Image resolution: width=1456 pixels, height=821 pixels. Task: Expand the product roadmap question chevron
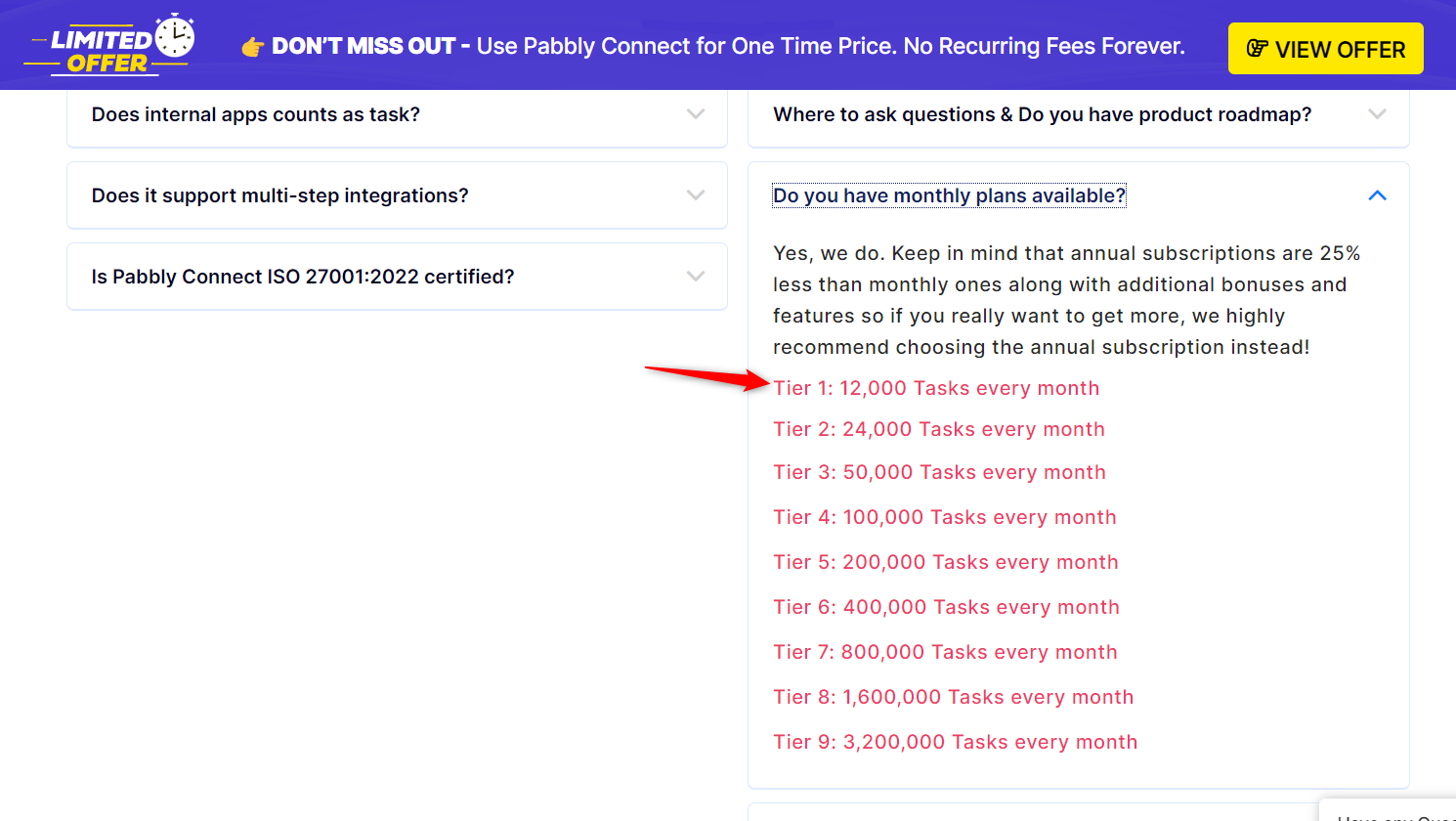pos(1377,114)
